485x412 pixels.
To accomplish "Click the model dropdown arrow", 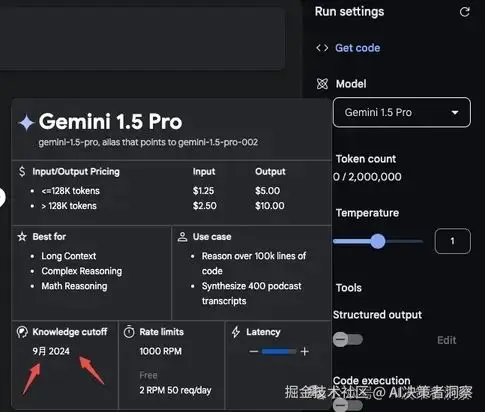I will 455,113.
